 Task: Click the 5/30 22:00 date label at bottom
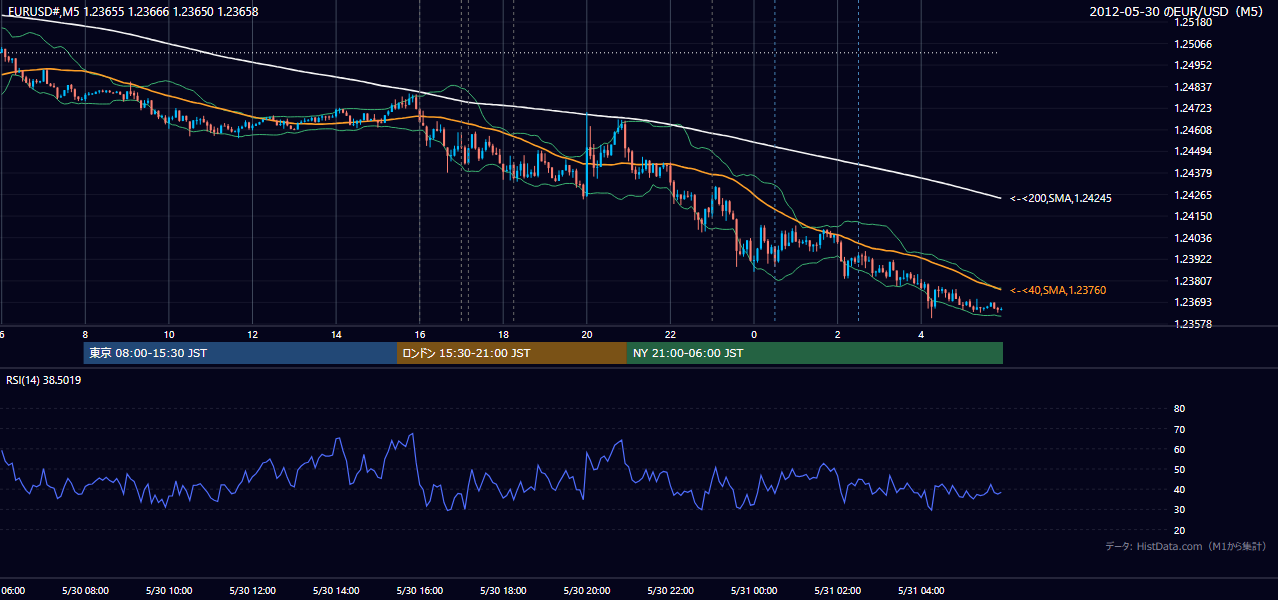pyautogui.click(x=669, y=591)
